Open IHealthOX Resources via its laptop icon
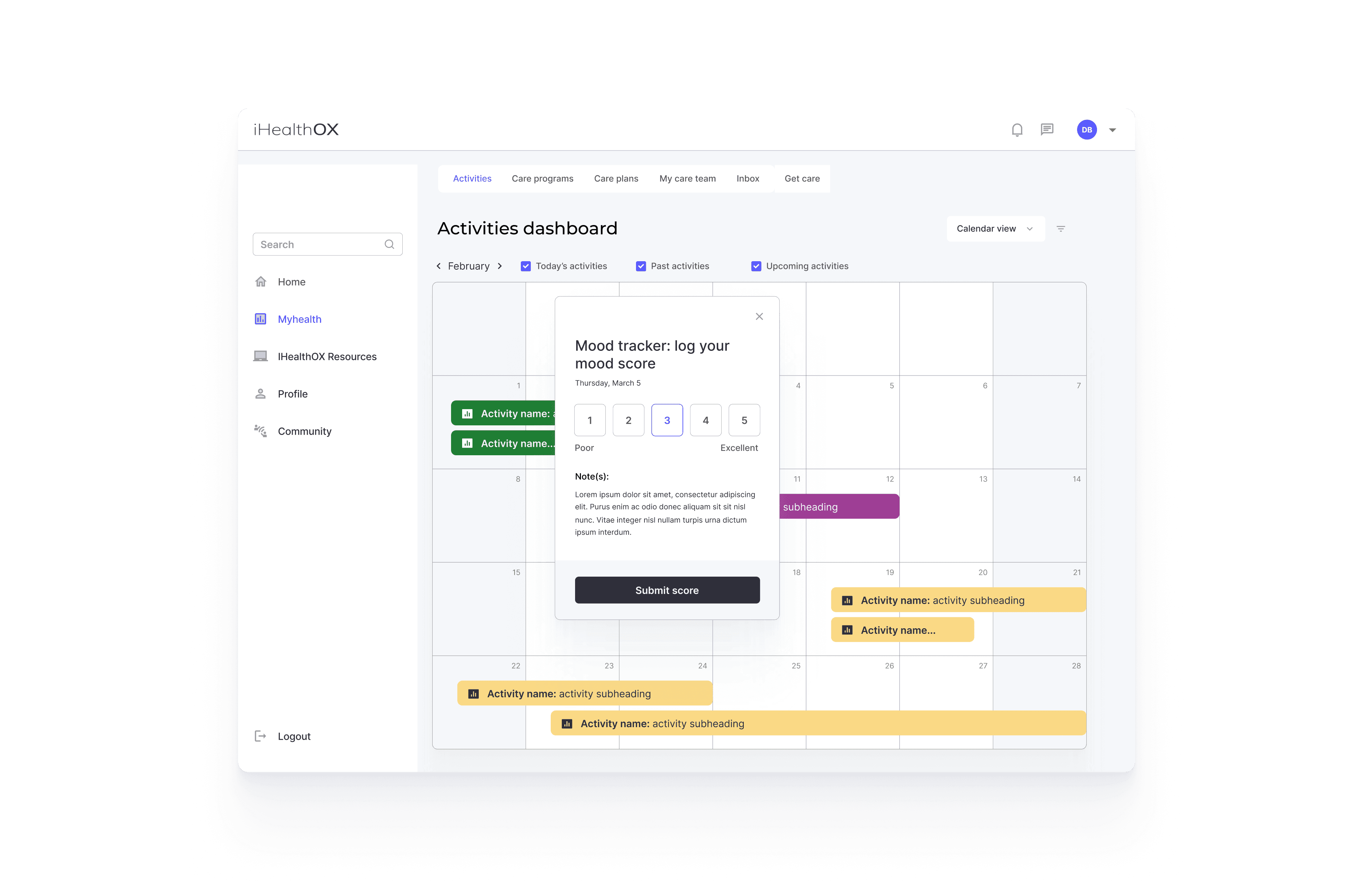The image size is (1372, 881). coord(261,356)
